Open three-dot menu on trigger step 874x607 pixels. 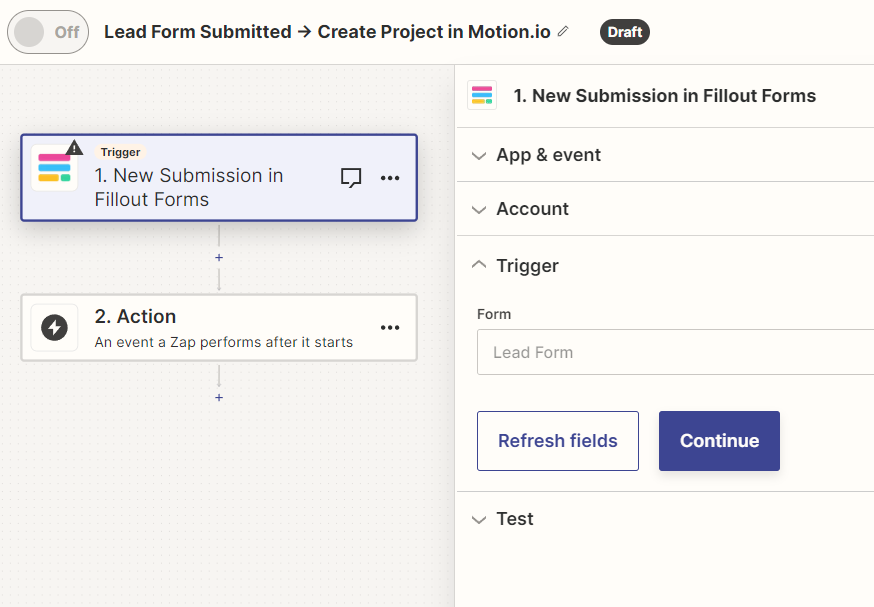pos(390,178)
